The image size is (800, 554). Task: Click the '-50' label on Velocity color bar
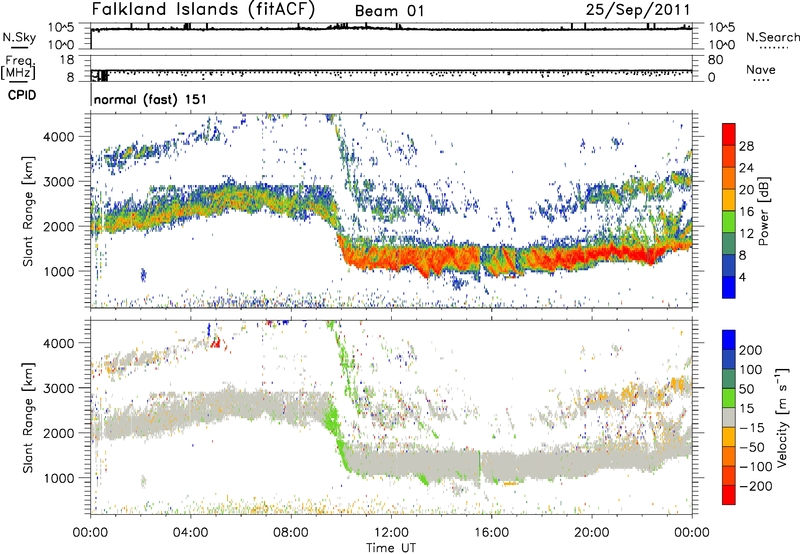point(751,447)
